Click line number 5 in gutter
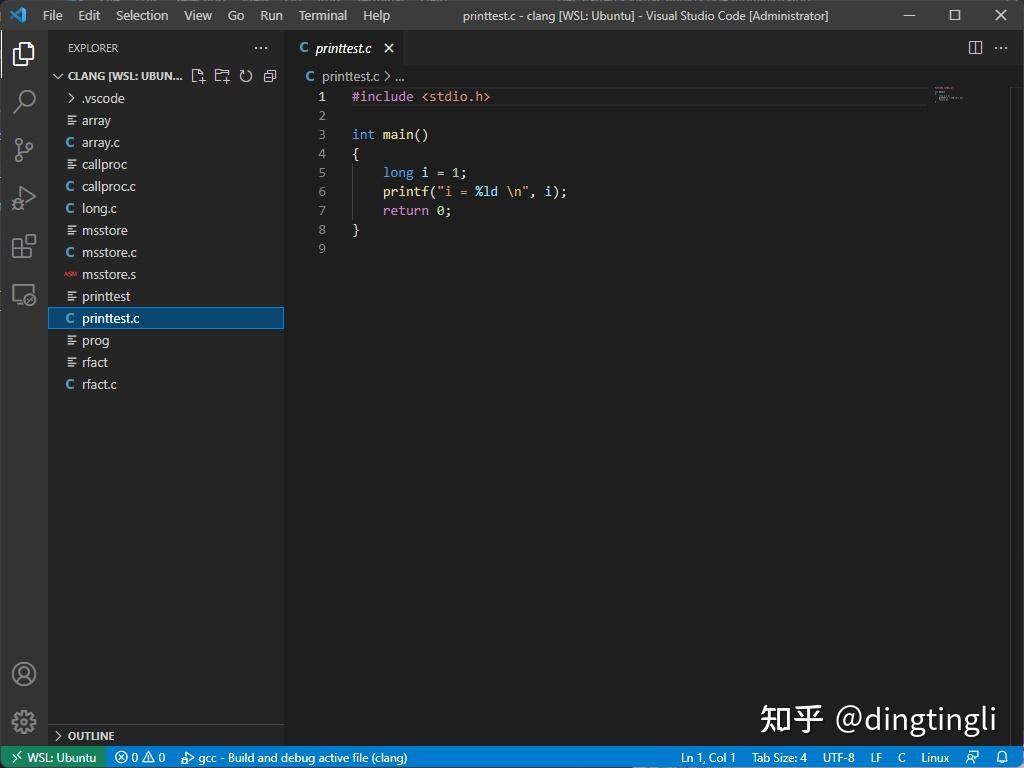Viewport: 1024px width, 768px height. pyautogui.click(x=321, y=172)
